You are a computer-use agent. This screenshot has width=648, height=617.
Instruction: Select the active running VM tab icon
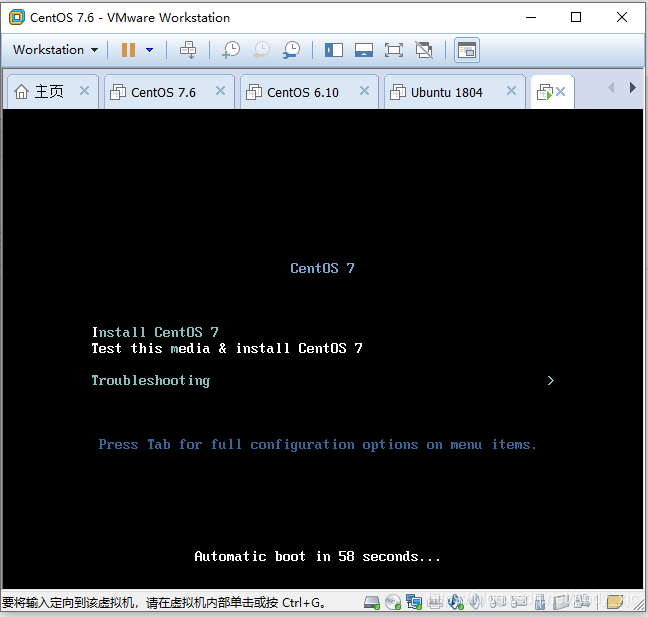tap(544, 92)
